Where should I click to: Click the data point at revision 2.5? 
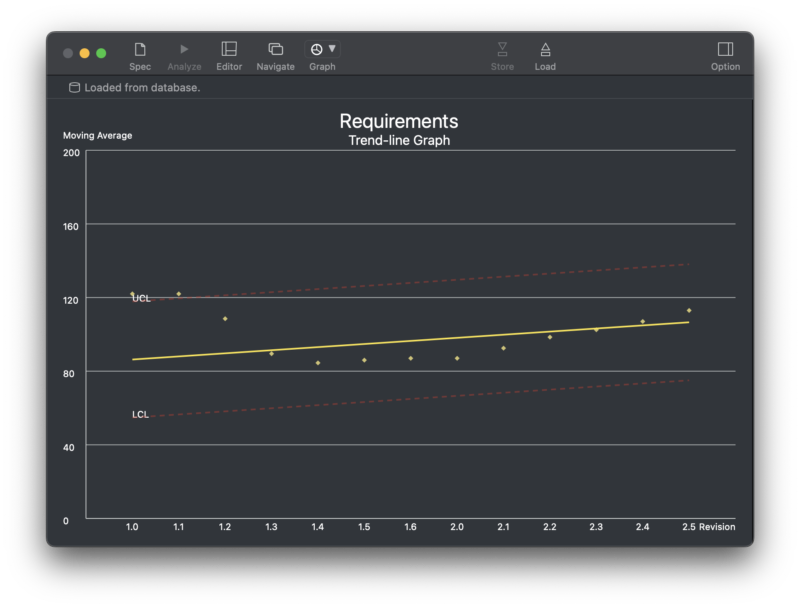click(x=689, y=311)
